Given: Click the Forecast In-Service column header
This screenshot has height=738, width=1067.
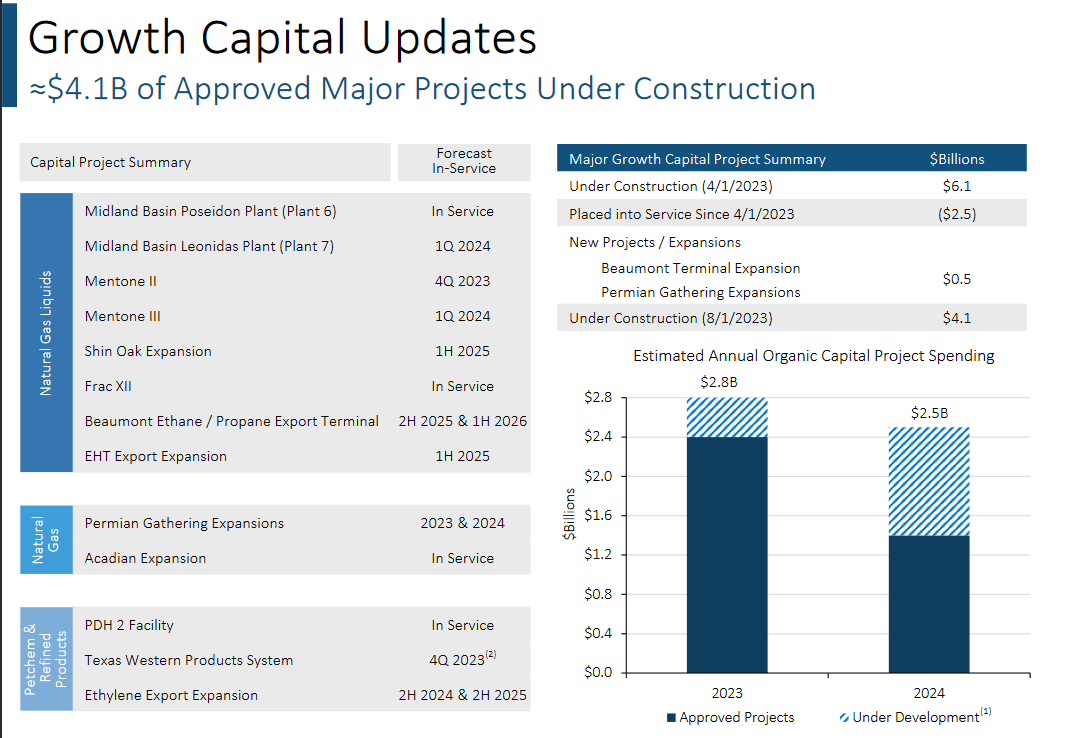Looking at the screenshot, I should 463,162.
